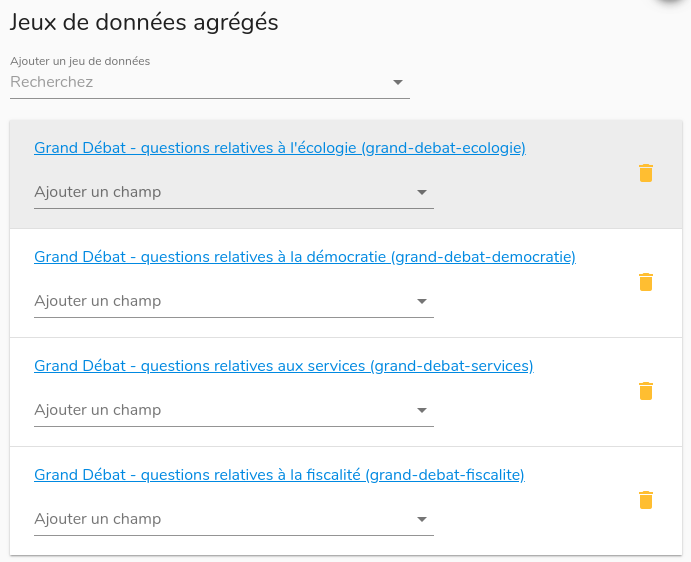Image resolution: width=691 pixels, height=562 pixels.
Task: Visit the Grand Débat fiscalité dataset link
Action: click(x=280, y=475)
